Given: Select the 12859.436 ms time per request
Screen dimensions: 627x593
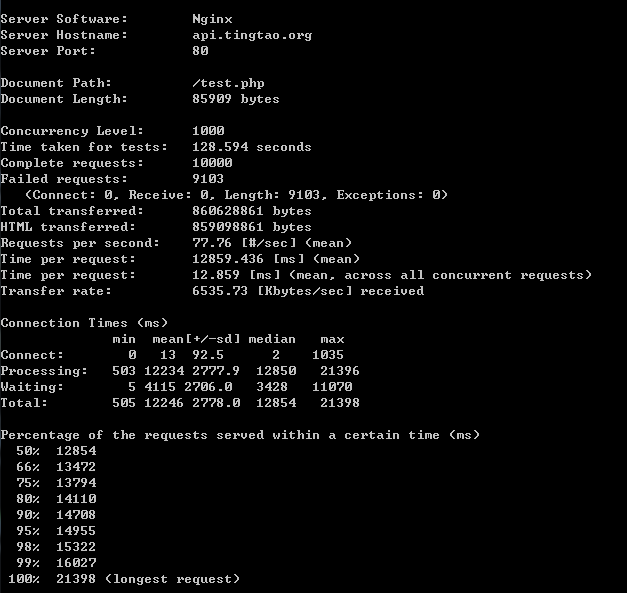Looking at the screenshot, I should tap(228, 259).
